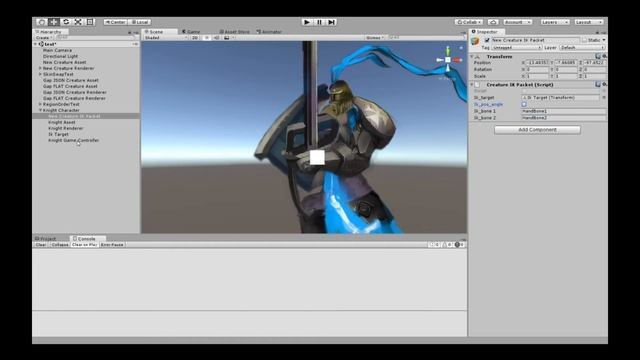Select Main Camera in Hierarchy

coord(57,50)
